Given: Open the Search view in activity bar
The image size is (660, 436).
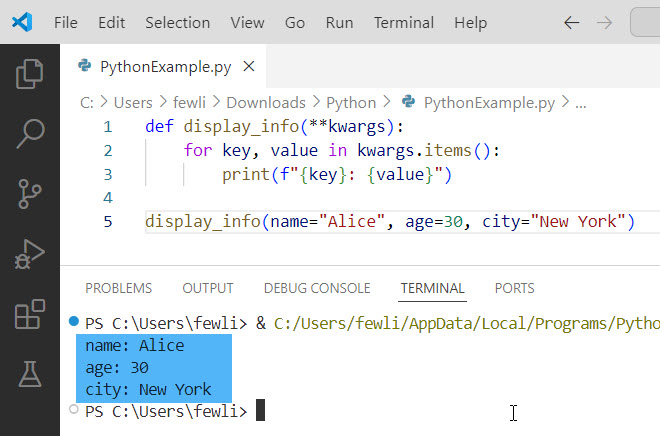Looking at the screenshot, I should pyautogui.click(x=30, y=134).
